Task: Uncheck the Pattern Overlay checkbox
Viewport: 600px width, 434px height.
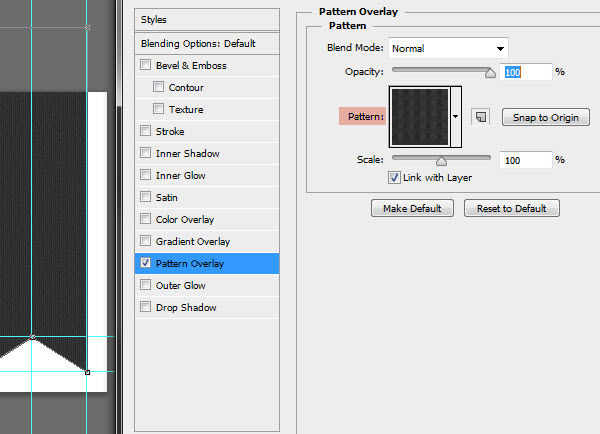Action: (x=145, y=263)
